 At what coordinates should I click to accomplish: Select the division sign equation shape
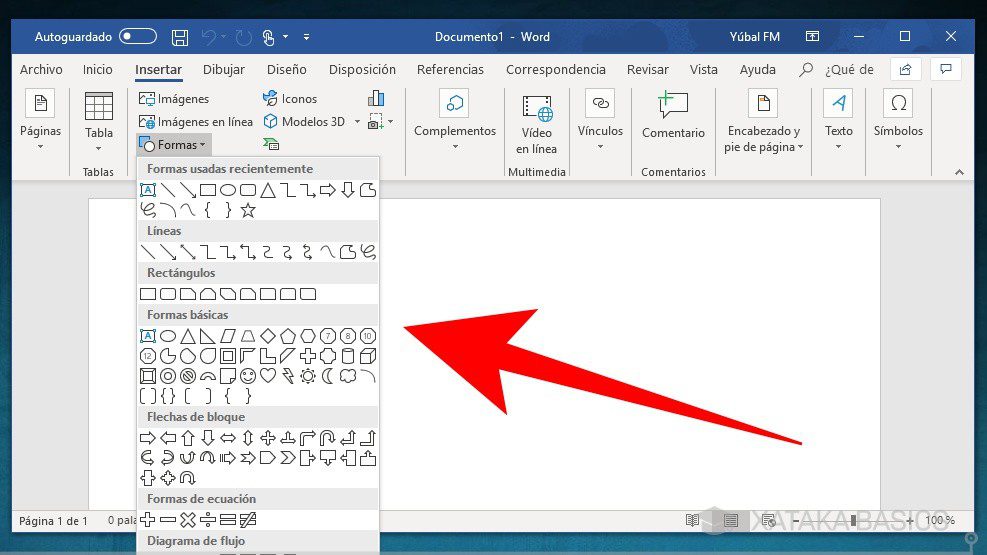(x=208, y=520)
